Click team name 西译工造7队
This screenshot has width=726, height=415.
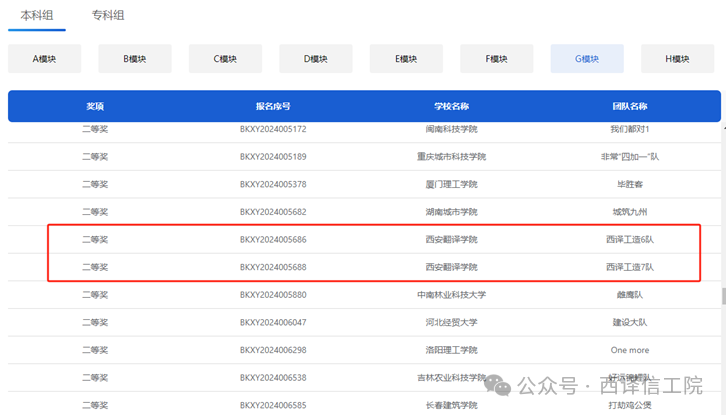(x=630, y=267)
